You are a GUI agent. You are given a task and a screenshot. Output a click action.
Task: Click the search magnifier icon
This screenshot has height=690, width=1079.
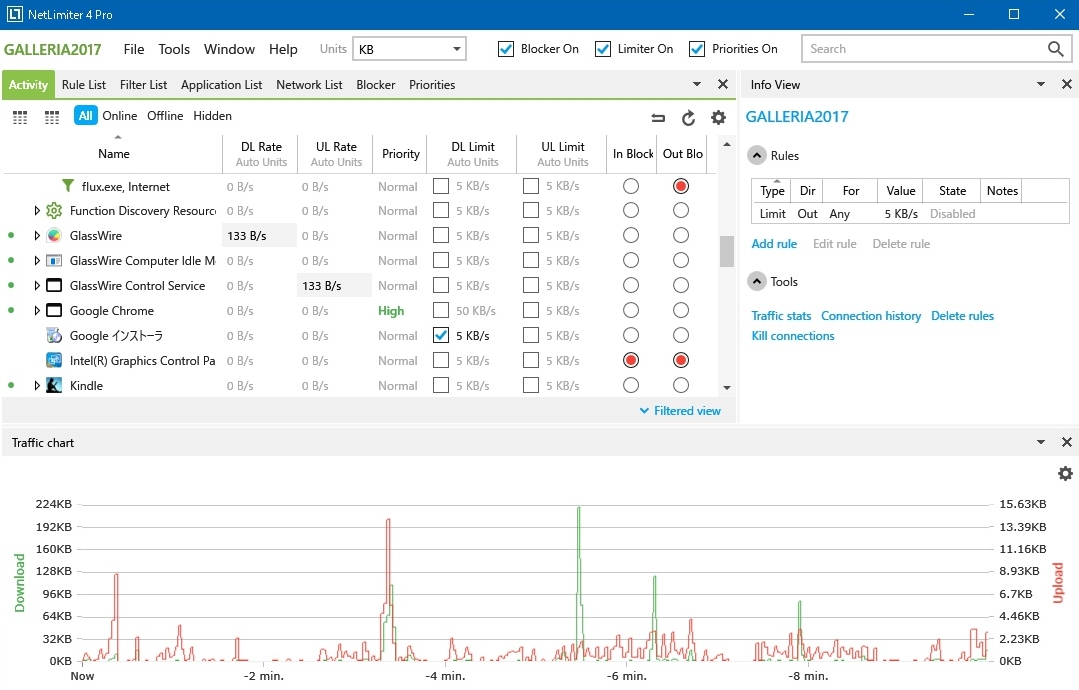[1055, 49]
